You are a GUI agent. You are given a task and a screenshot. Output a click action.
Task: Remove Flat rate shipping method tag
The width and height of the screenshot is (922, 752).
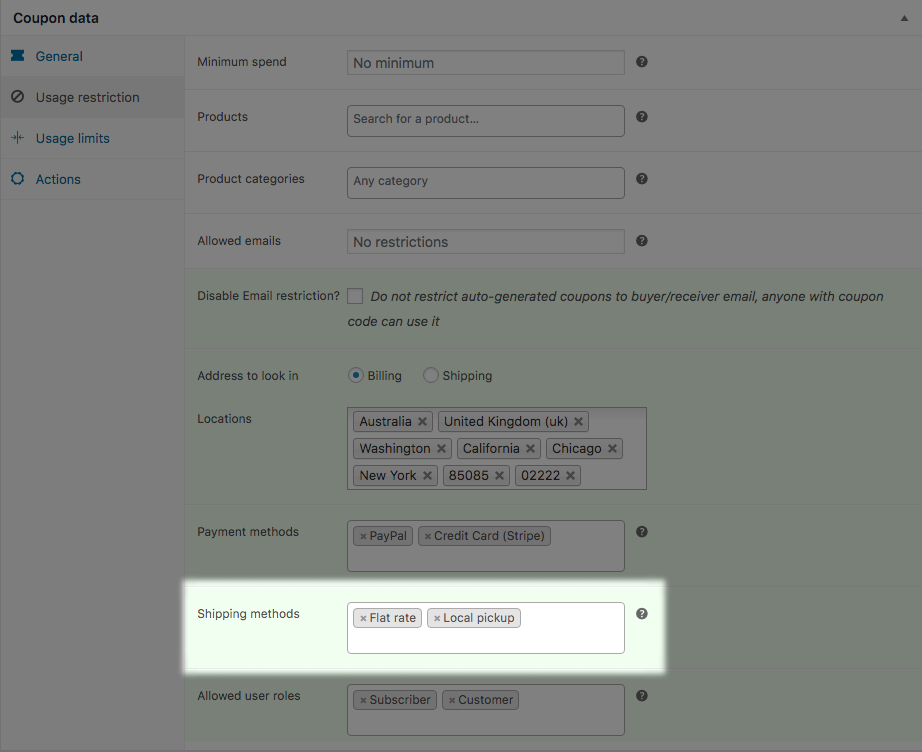pos(363,618)
